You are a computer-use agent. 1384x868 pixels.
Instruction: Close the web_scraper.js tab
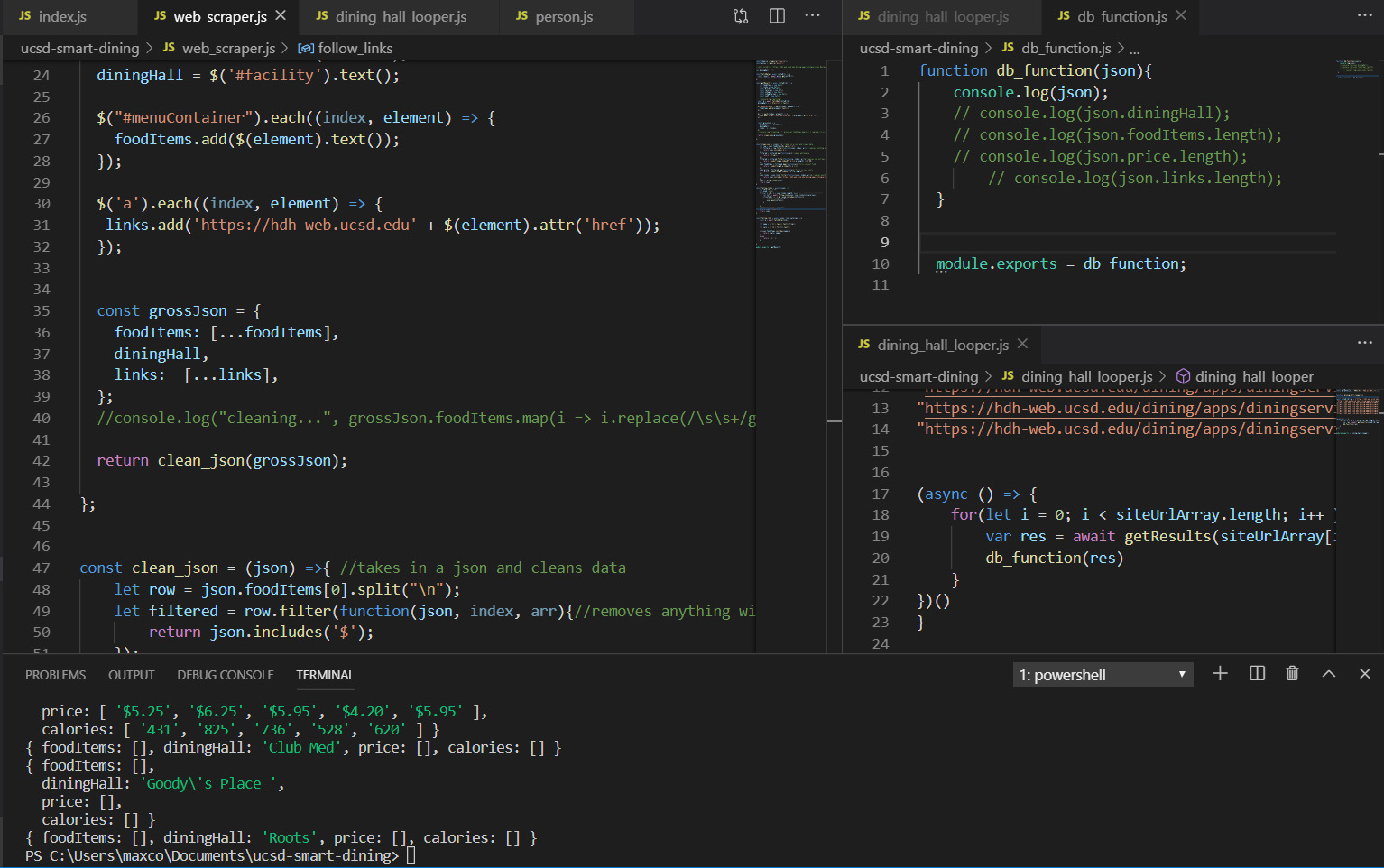[281, 16]
